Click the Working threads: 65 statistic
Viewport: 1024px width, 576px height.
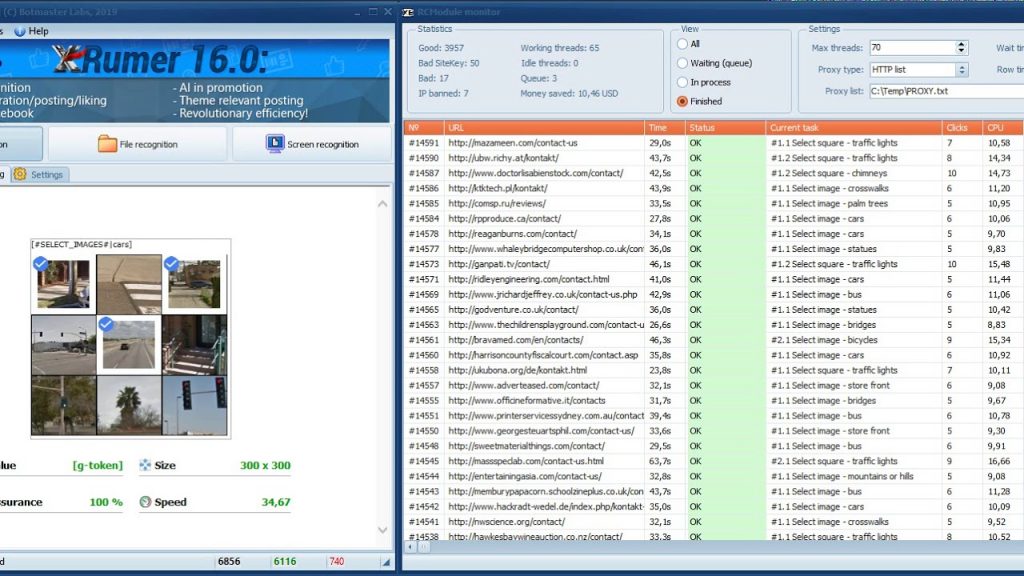pyautogui.click(x=560, y=48)
